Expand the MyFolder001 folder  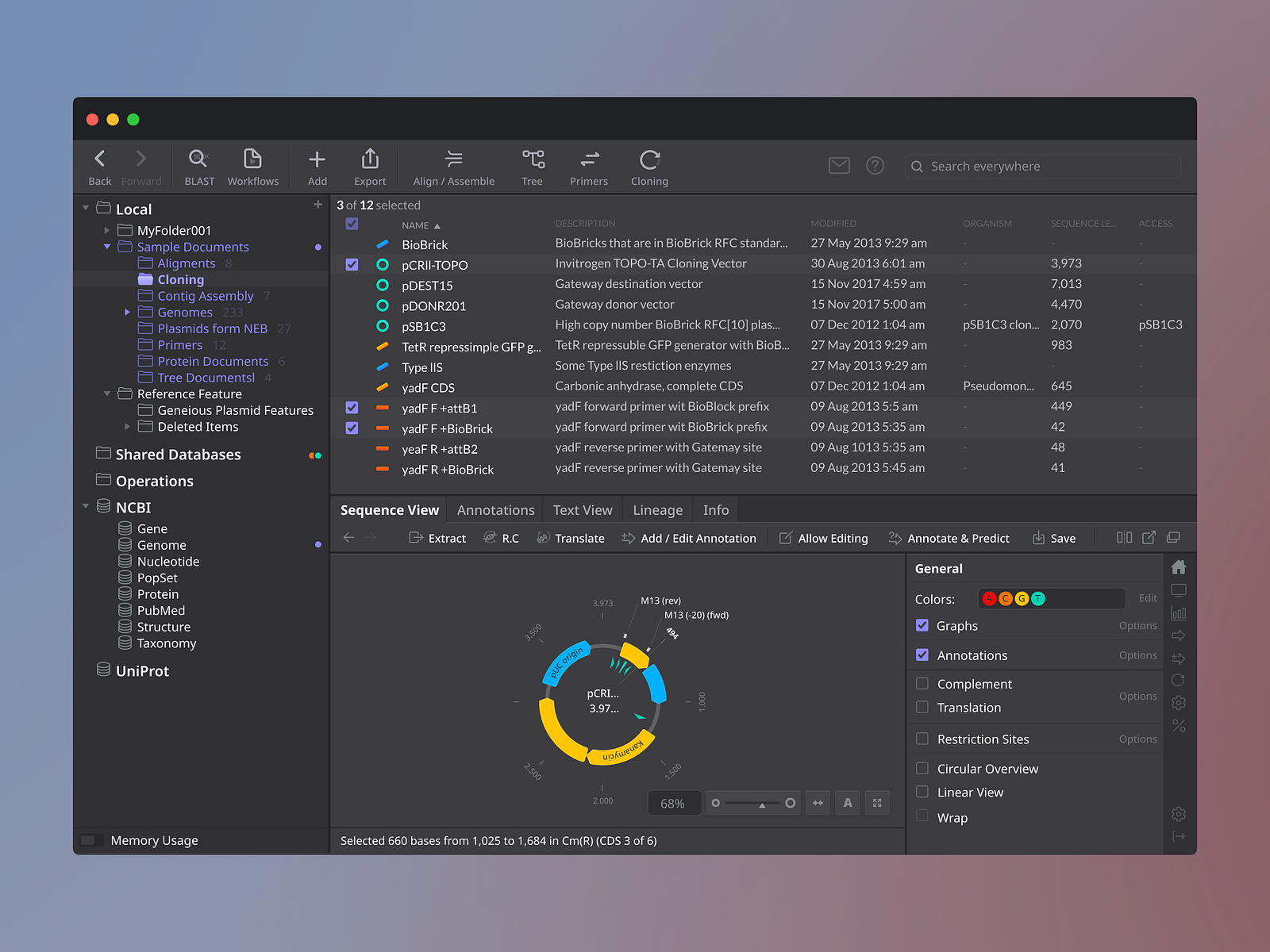[108, 229]
